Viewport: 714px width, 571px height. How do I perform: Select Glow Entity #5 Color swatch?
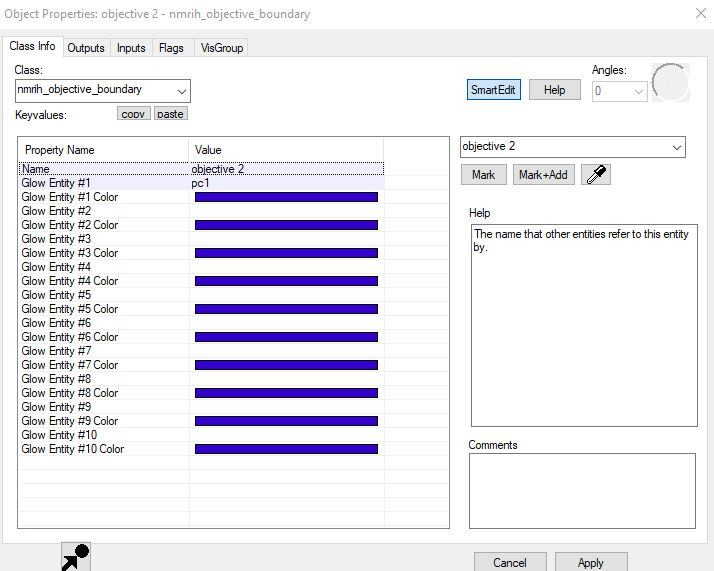pyautogui.click(x=286, y=309)
